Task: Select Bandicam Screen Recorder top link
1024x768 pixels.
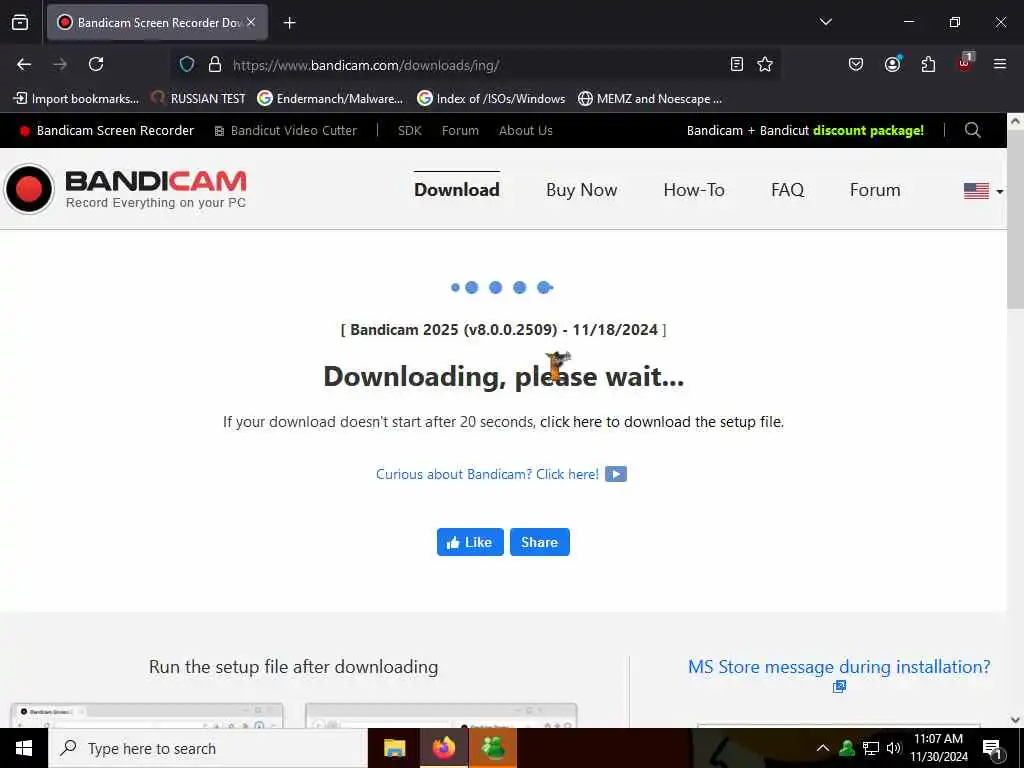Action: click(107, 131)
